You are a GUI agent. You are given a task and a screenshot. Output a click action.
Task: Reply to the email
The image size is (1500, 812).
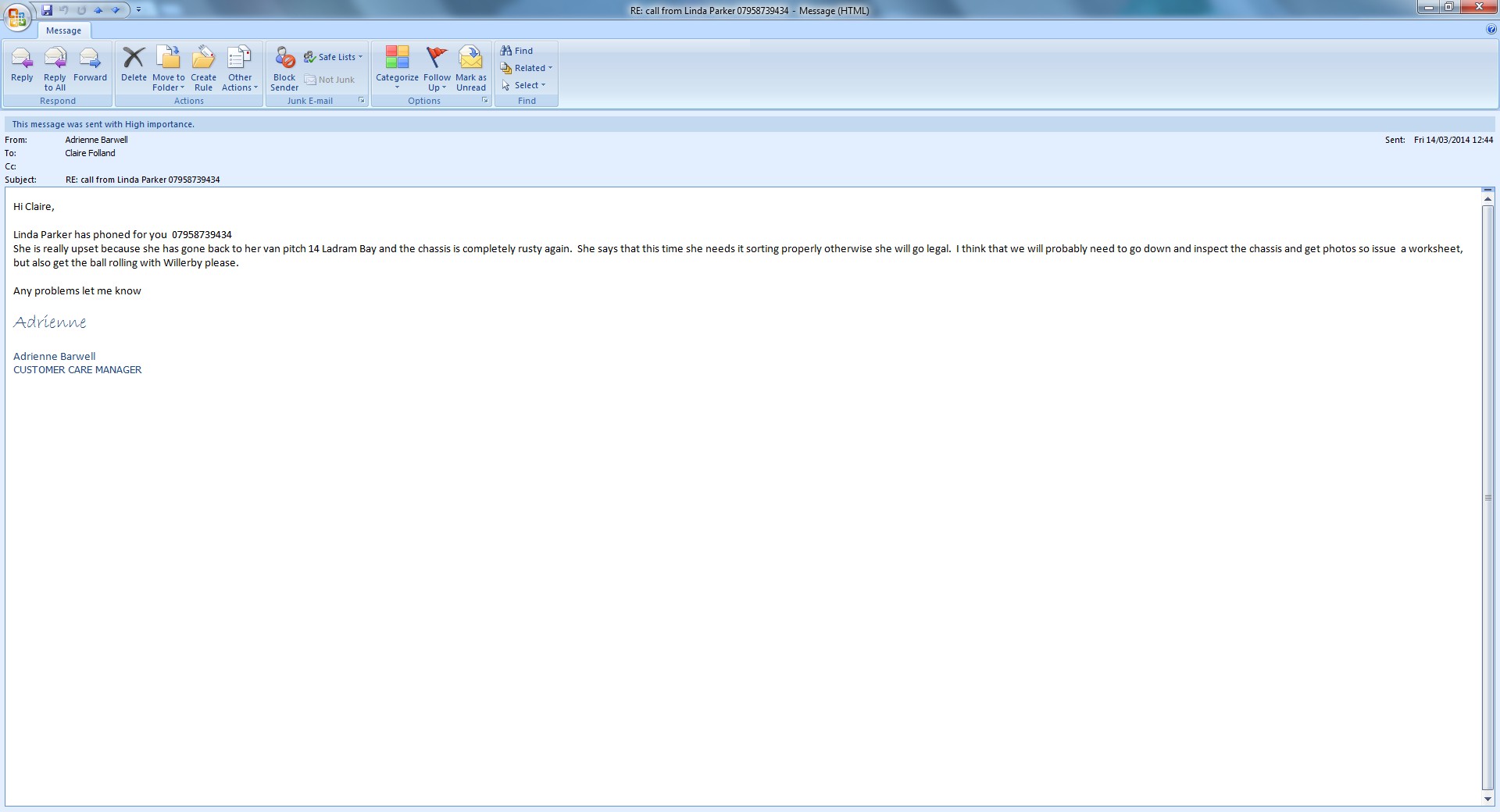pos(22,66)
